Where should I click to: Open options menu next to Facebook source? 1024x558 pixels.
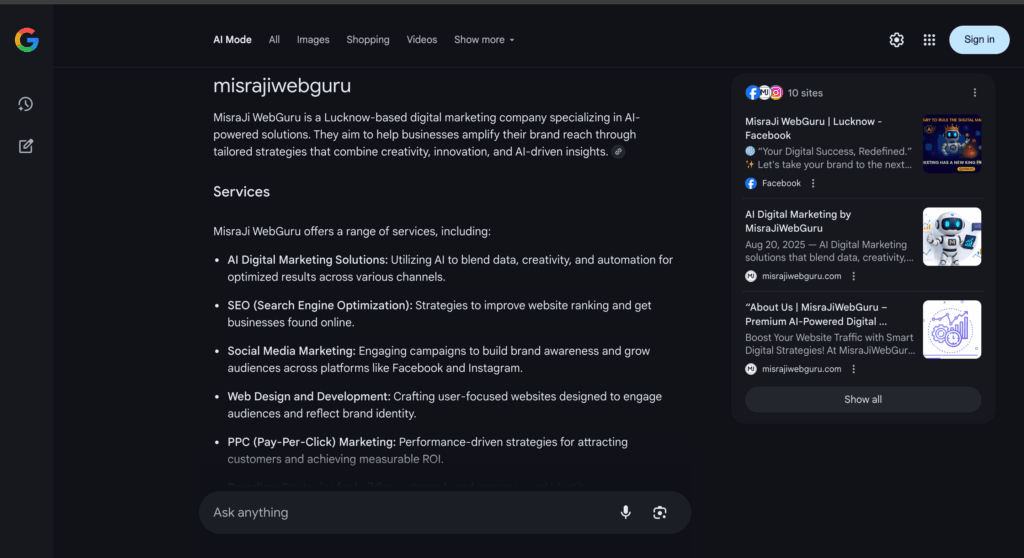click(813, 184)
